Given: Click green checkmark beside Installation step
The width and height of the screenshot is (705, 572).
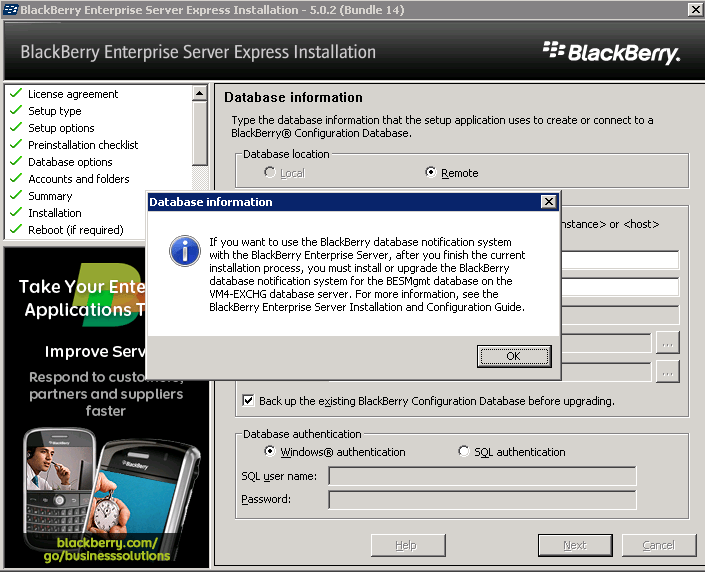Looking at the screenshot, I should click(x=15, y=213).
